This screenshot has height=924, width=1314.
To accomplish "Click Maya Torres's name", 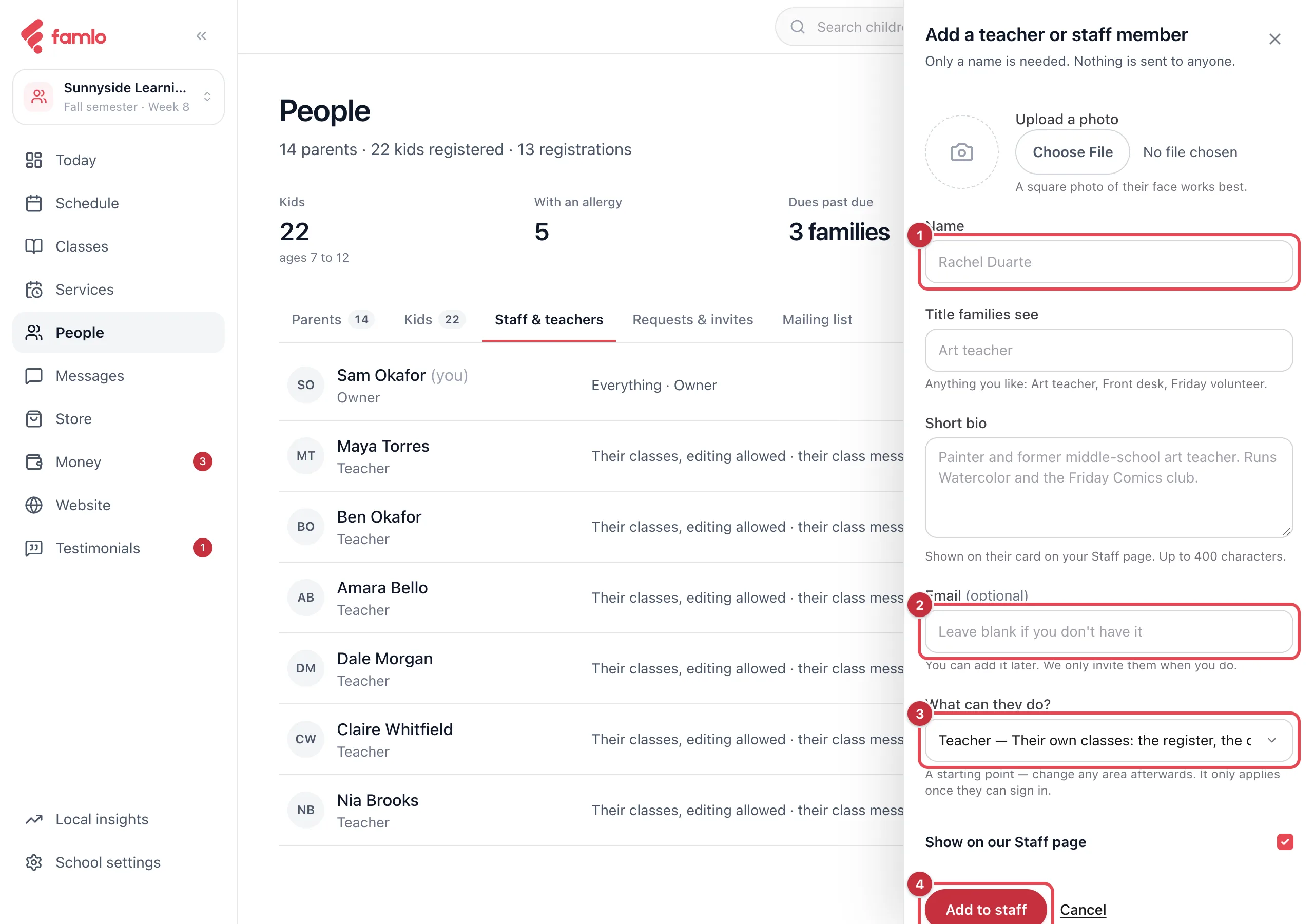I will pyautogui.click(x=383, y=446).
